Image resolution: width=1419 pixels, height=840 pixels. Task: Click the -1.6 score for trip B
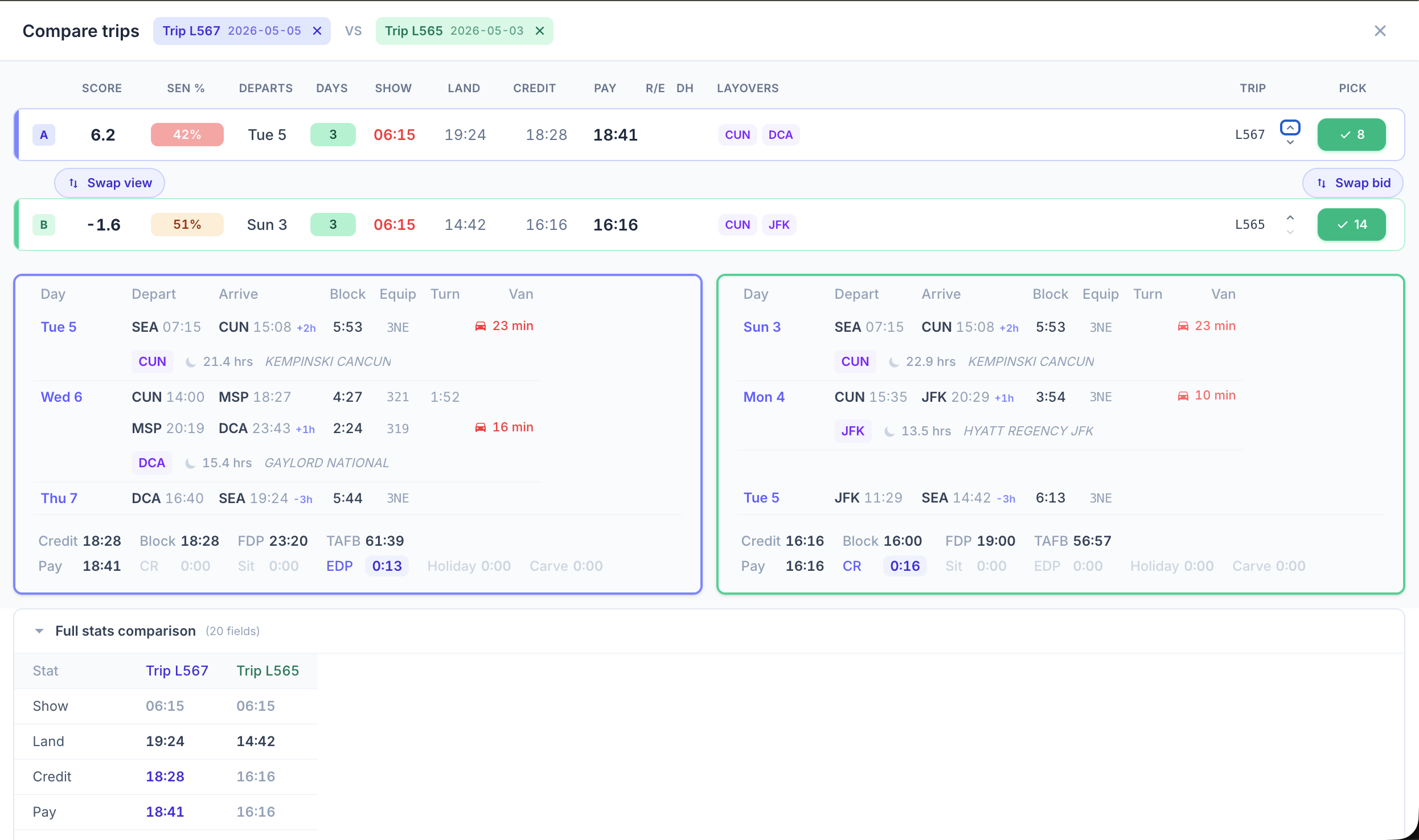[x=104, y=225]
